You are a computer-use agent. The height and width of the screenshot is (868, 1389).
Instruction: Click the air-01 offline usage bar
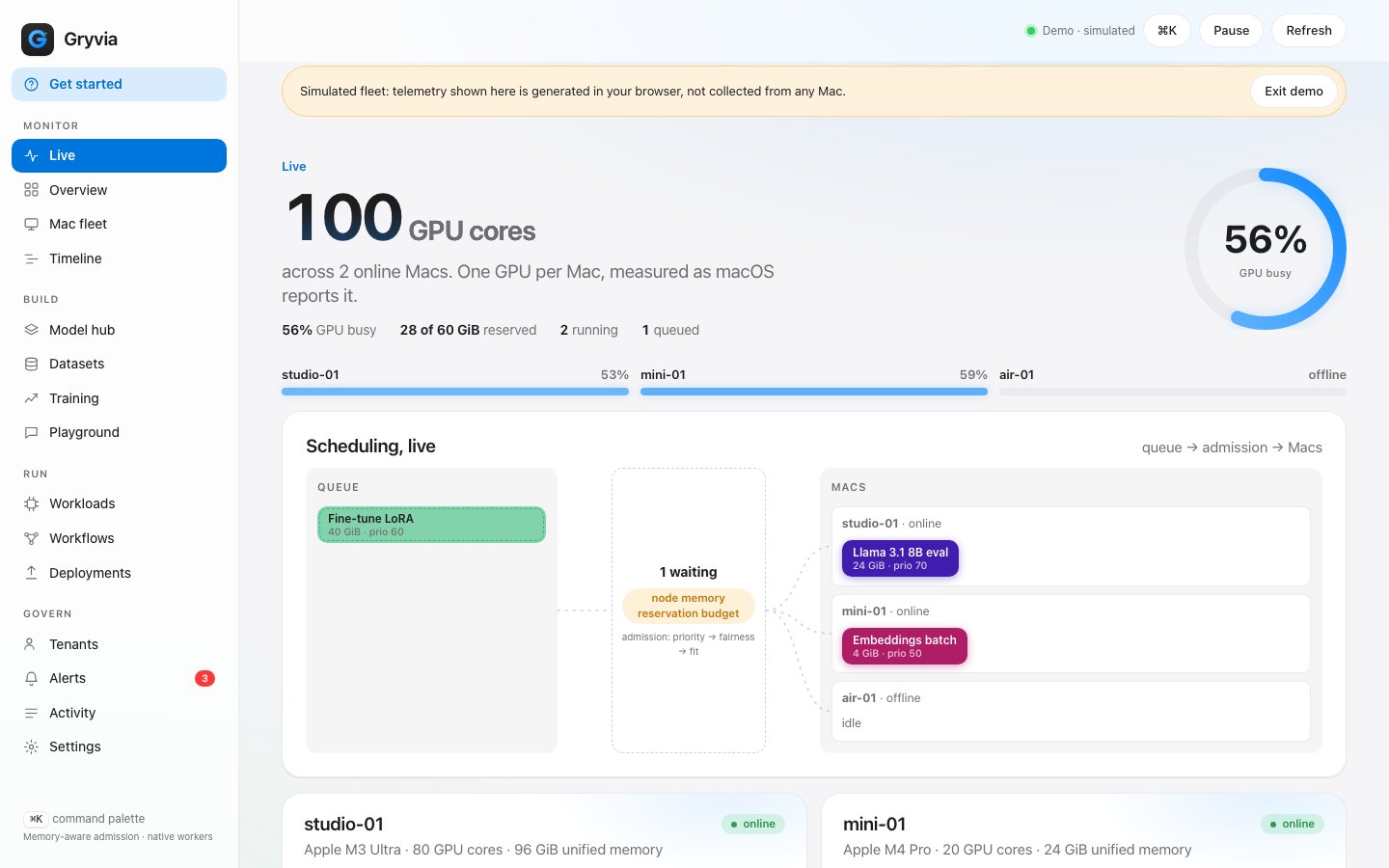(1173, 392)
